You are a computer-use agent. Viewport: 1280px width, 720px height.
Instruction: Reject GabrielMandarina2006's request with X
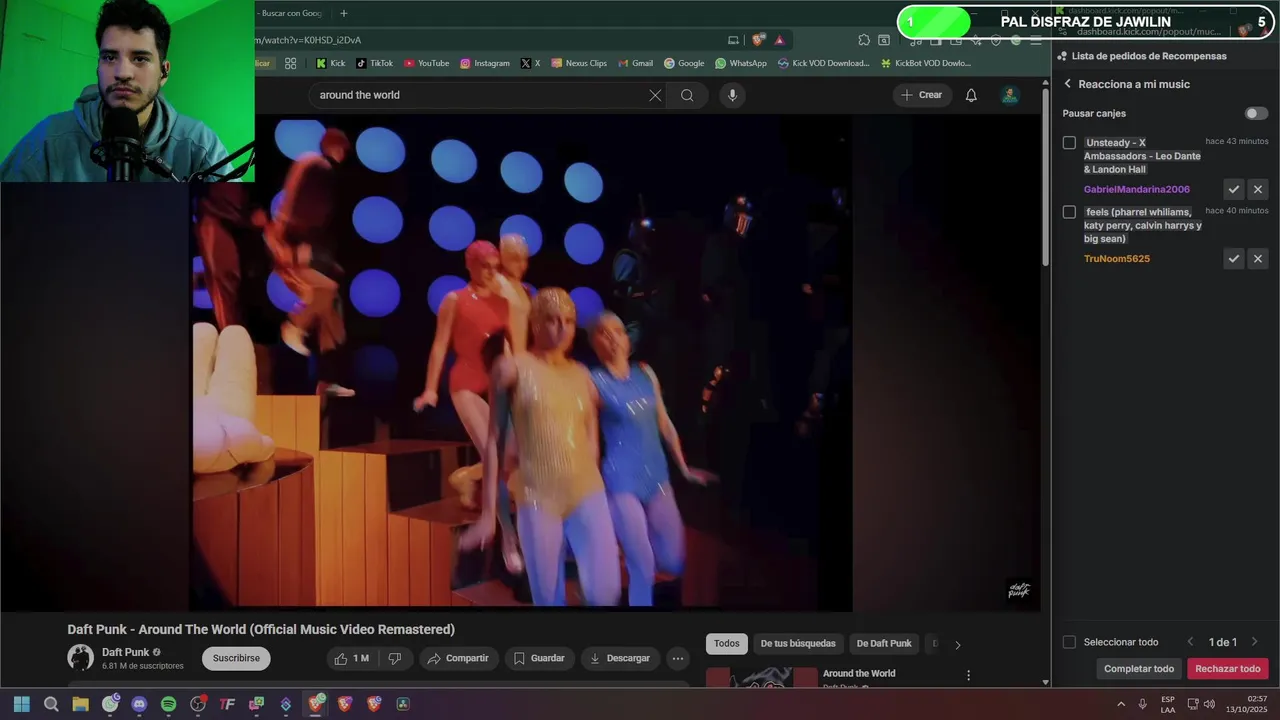click(x=1258, y=189)
